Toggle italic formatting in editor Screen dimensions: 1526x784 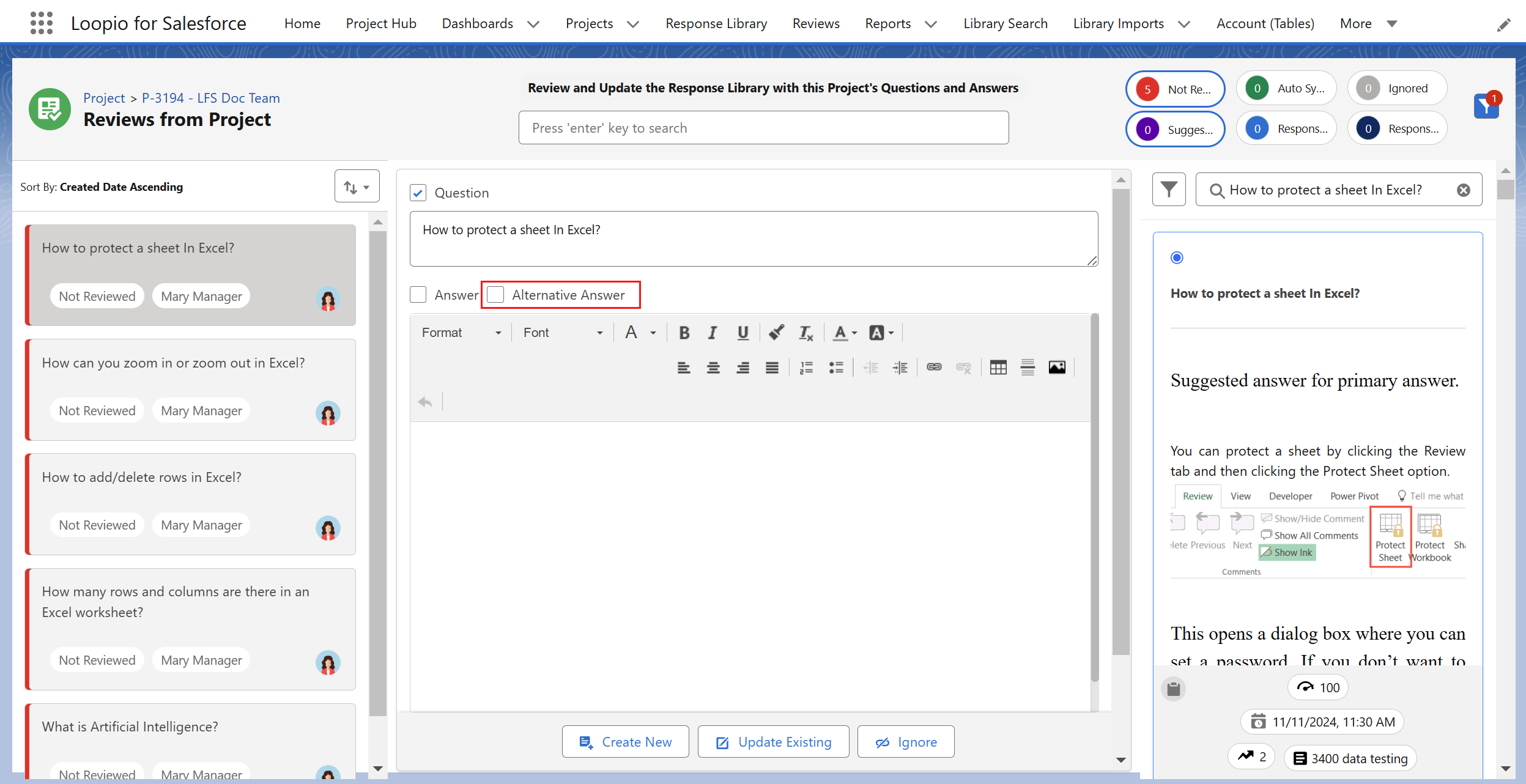pyautogui.click(x=713, y=333)
